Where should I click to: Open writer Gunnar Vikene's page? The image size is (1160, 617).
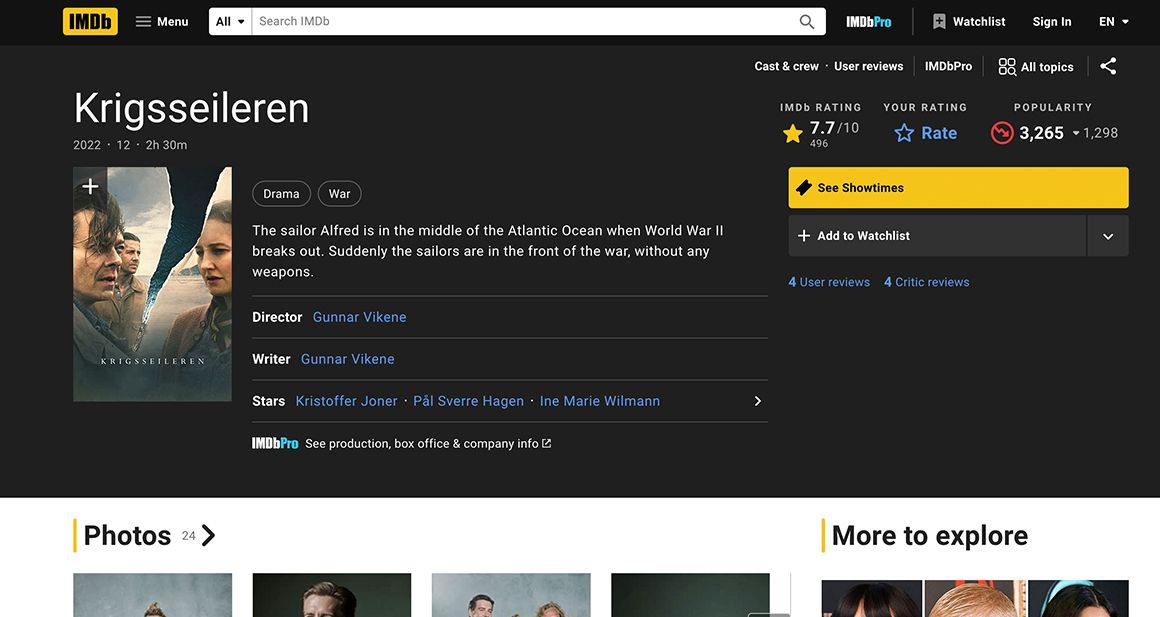point(348,360)
